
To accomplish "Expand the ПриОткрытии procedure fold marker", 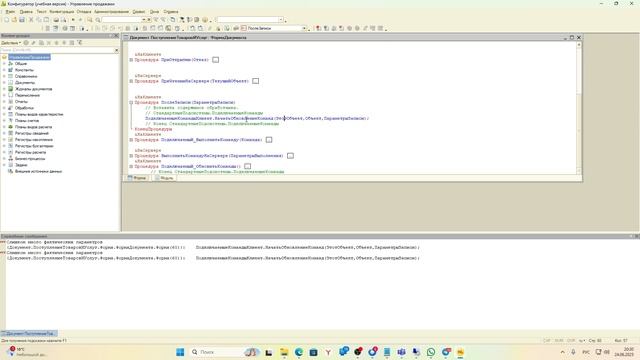I will [131, 60].
